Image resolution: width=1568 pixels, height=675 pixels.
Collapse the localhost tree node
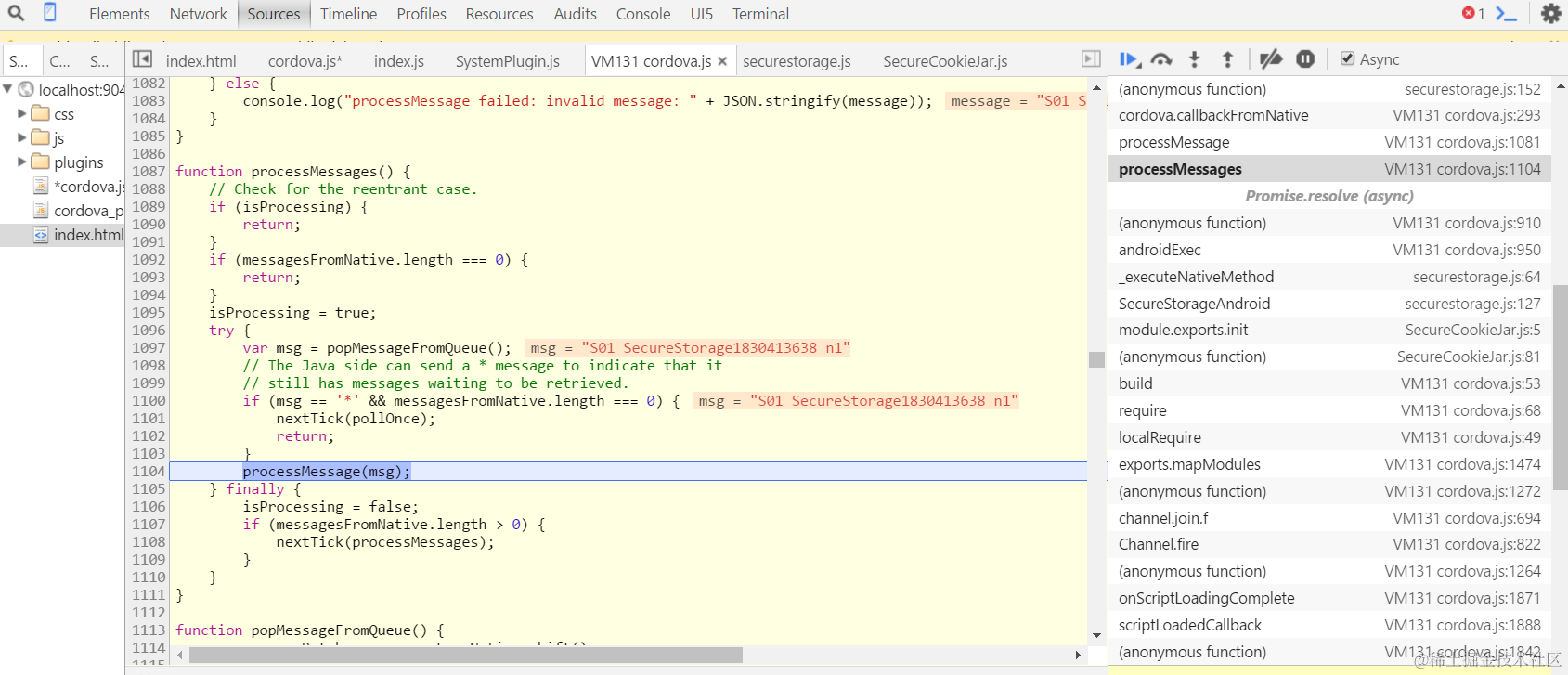[x=8, y=89]
